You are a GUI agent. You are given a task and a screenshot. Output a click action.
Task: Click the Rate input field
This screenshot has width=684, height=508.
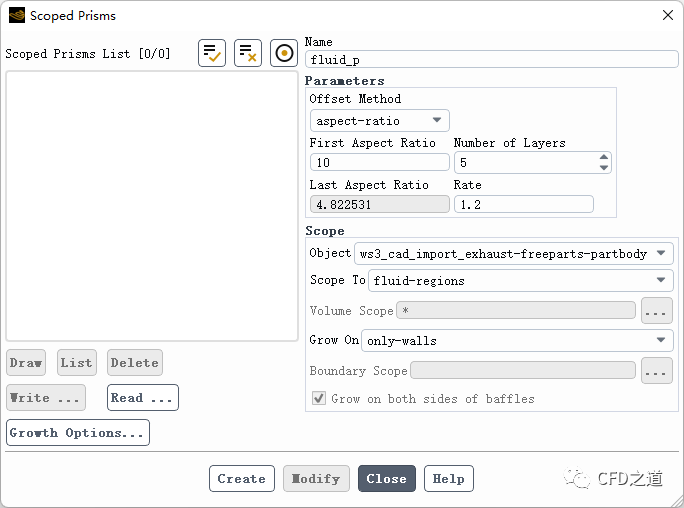pyautogui.click(x=523, y=204)
